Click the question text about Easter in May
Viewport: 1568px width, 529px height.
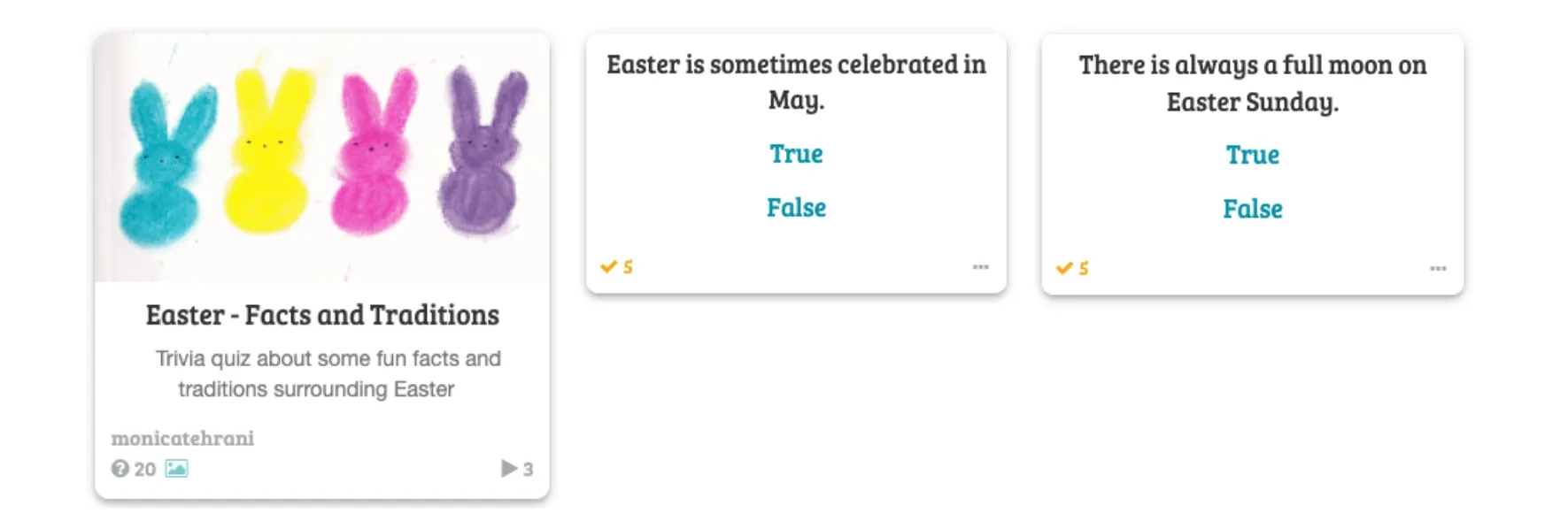796,81
